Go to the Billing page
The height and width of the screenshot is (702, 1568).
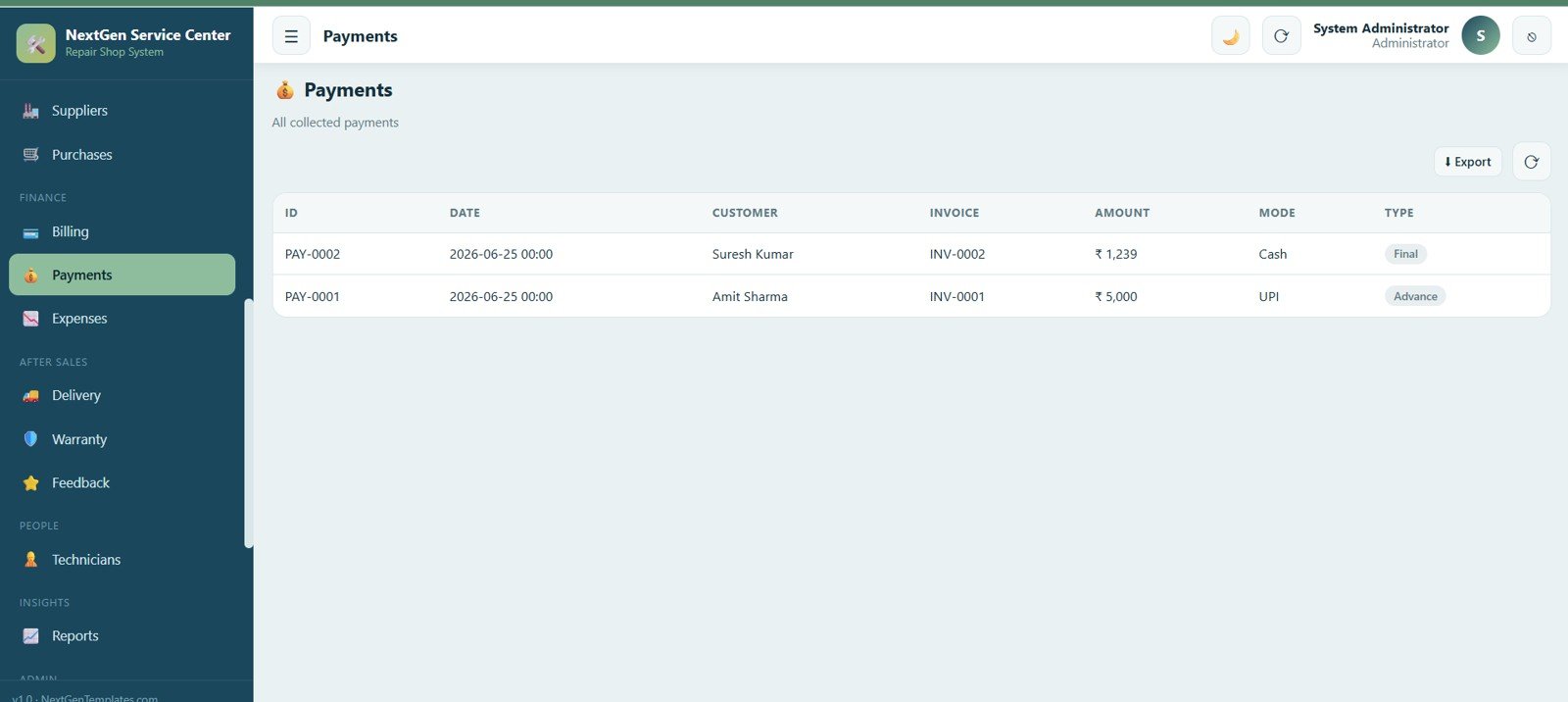coord(122,232)
